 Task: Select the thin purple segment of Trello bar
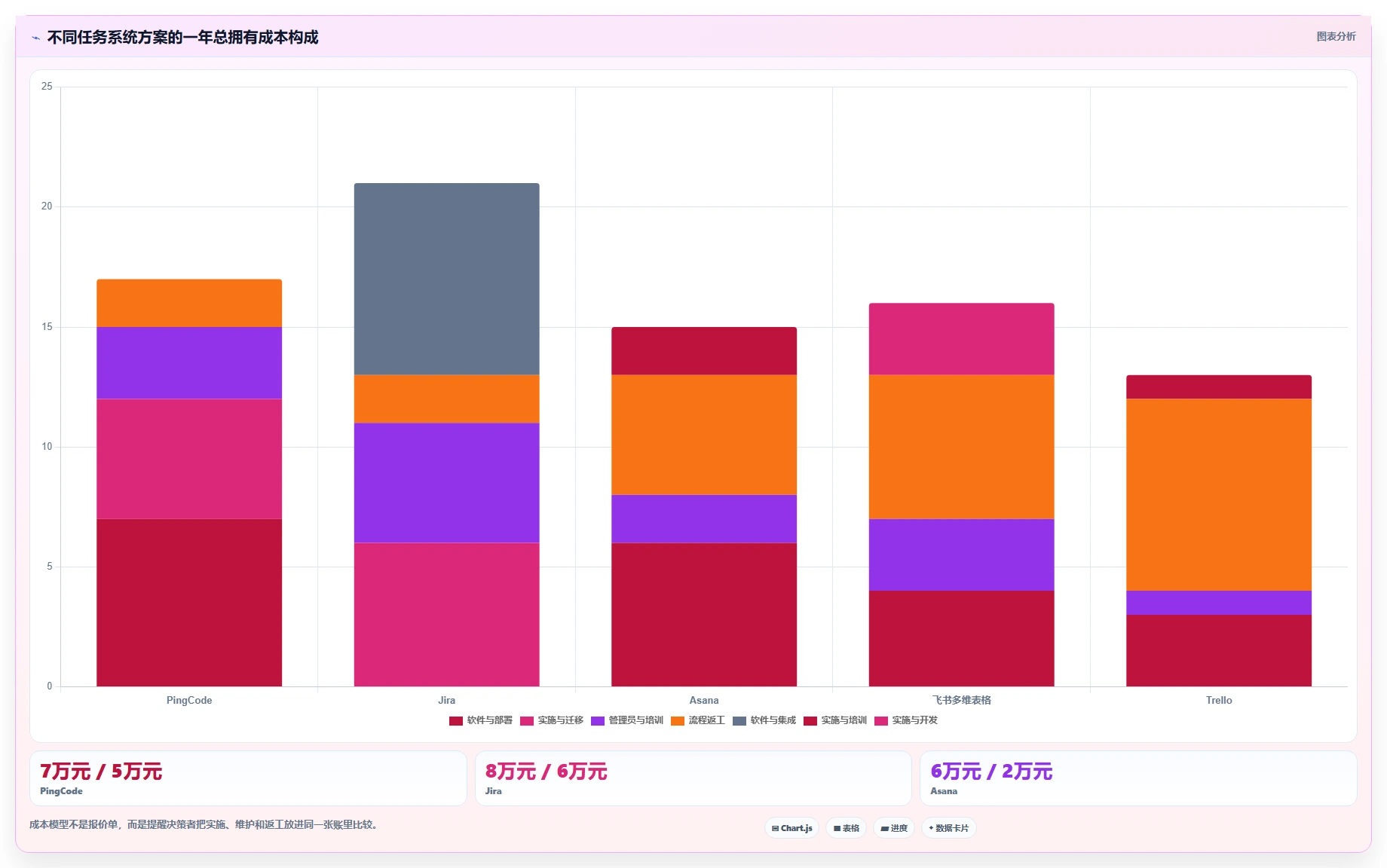pos(1219,603)
